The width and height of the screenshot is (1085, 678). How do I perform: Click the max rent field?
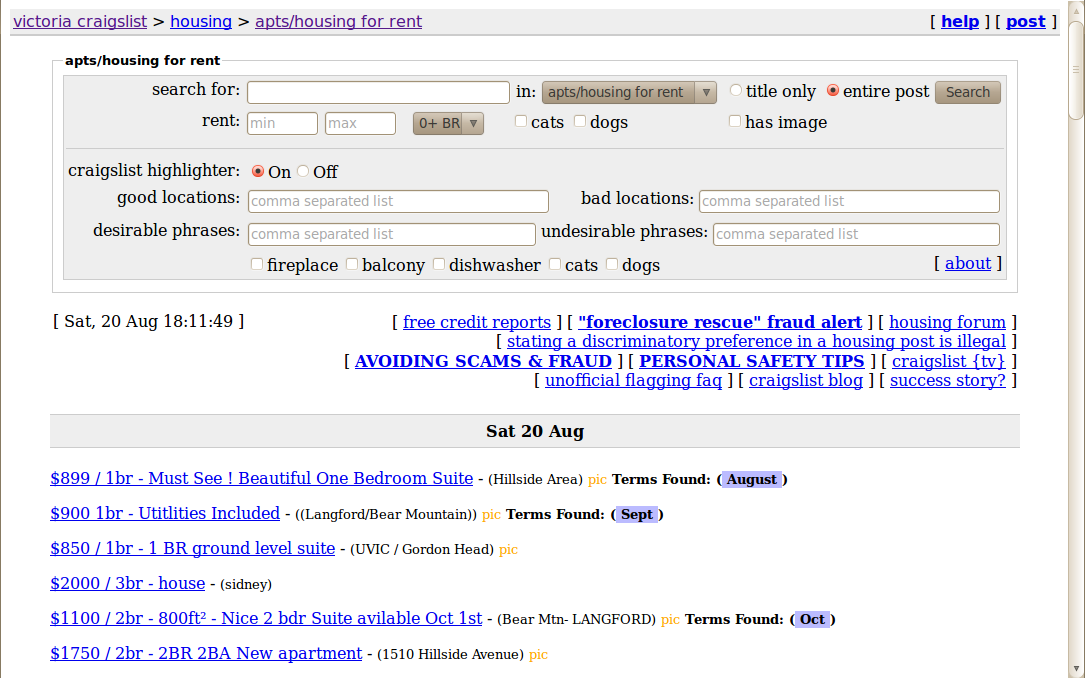[361, 123]
